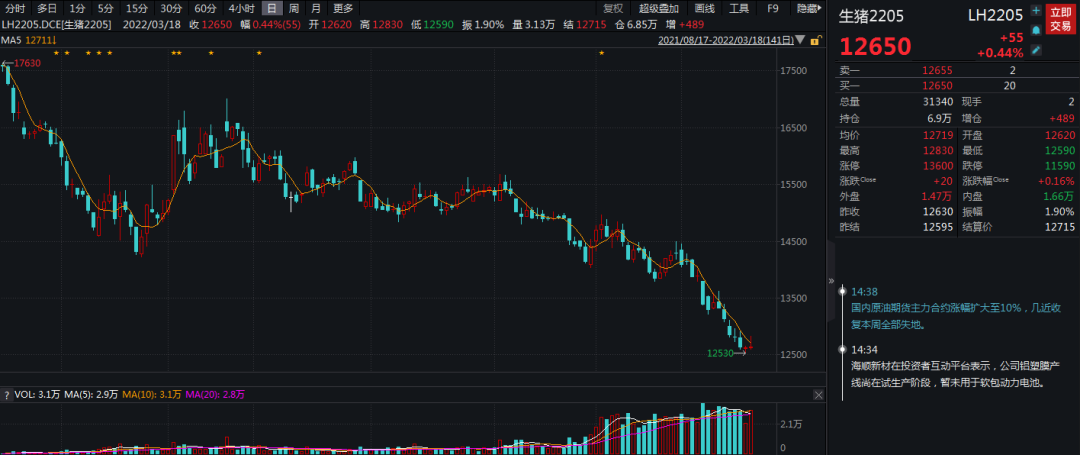
Task: Select the 60分 period tab
Action: click(205, 8)
